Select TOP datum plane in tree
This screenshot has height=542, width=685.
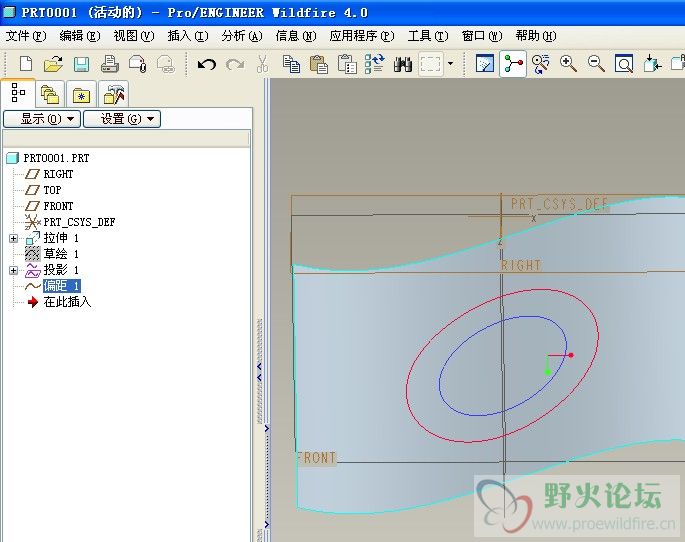52,190
